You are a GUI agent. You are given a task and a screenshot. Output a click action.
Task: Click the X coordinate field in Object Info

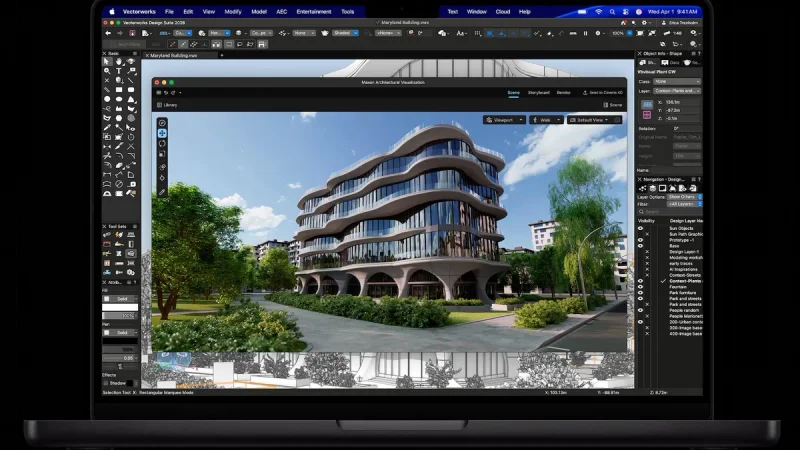682,102
